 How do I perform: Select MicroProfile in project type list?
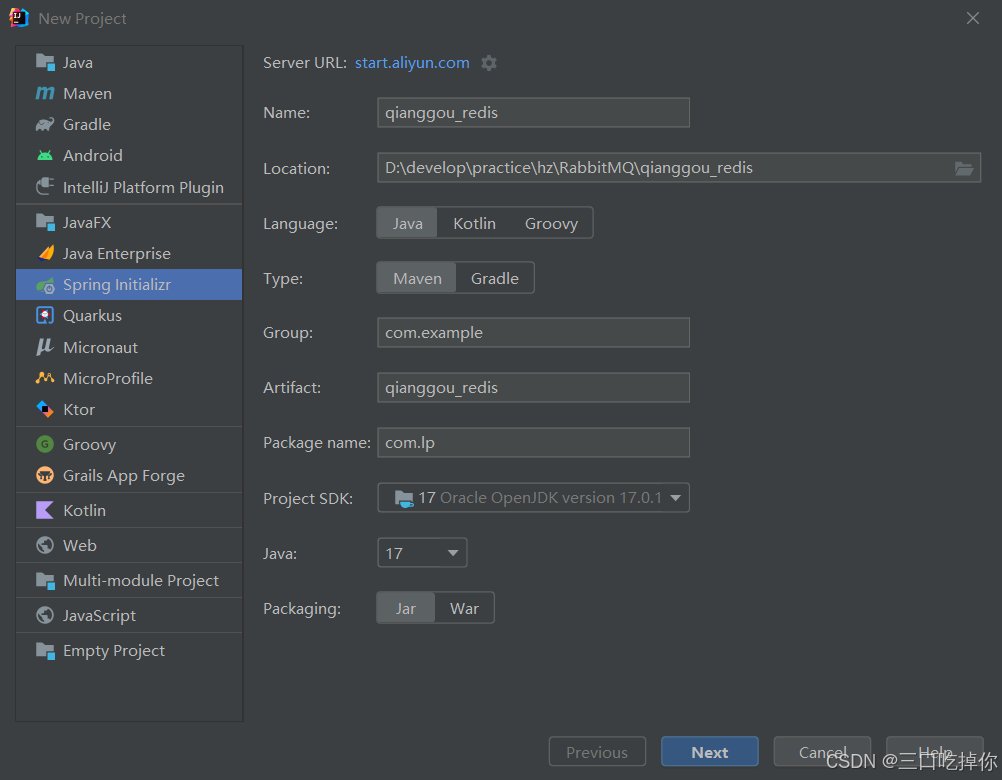tap(129, 378)
